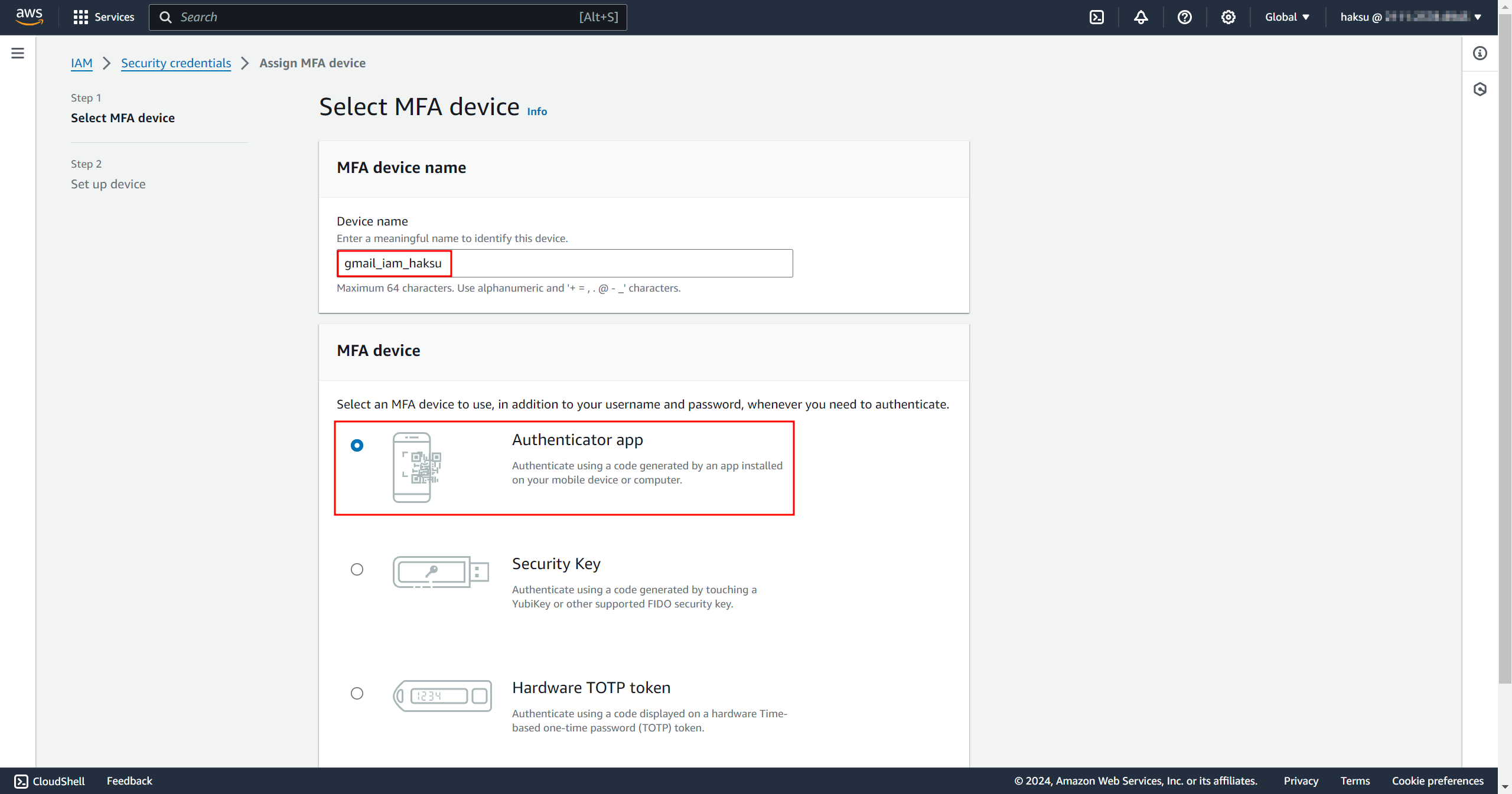The image size is (1512, 794).
Task: Launch CloudShell from the top bar icon
Action: 1097,17
